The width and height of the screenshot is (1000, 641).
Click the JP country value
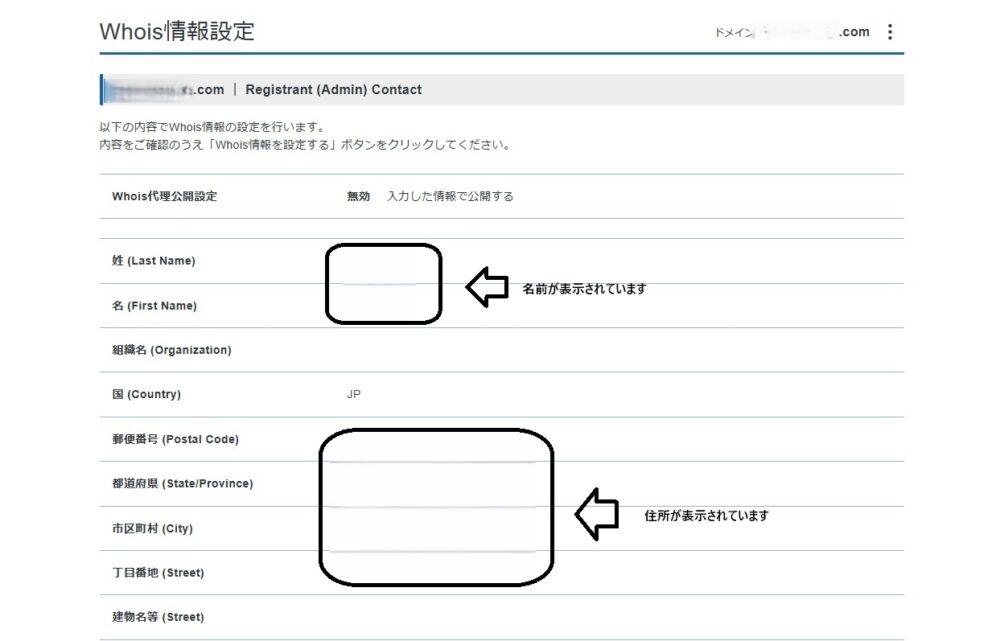[x=354, y=395]
